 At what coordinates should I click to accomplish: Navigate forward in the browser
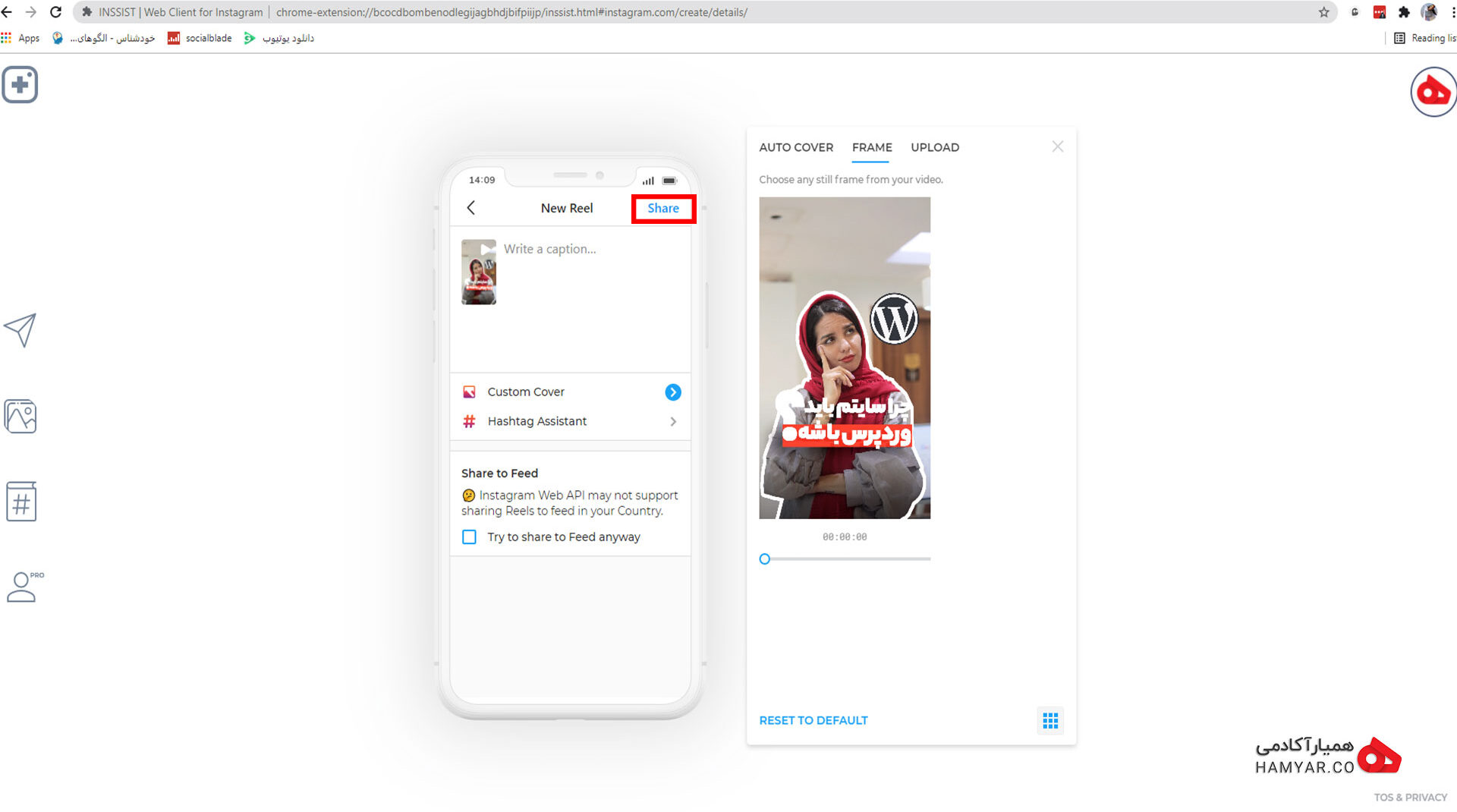click(31, 12)
